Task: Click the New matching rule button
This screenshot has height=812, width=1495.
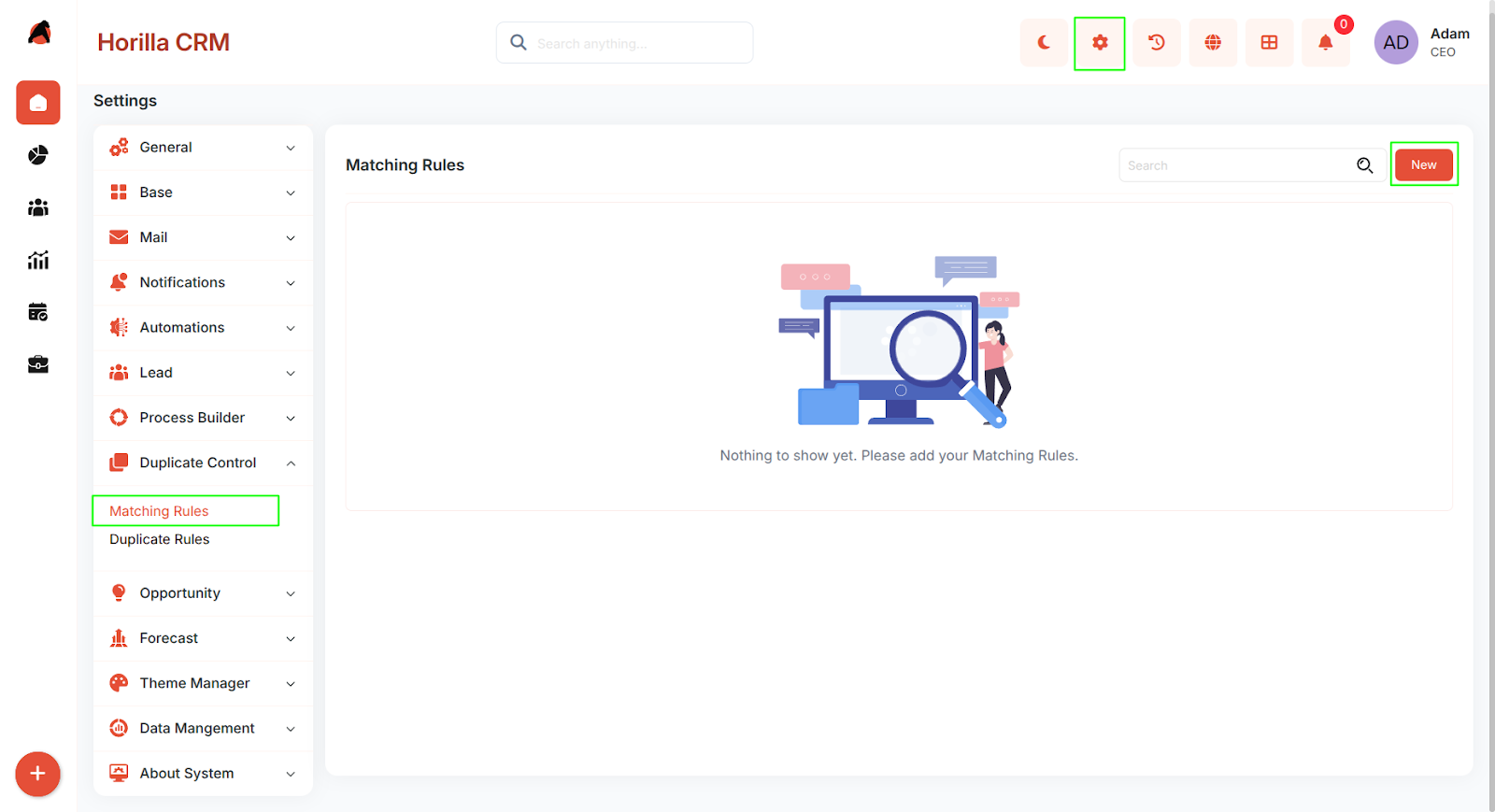Action: click(x=1424, y=165)
